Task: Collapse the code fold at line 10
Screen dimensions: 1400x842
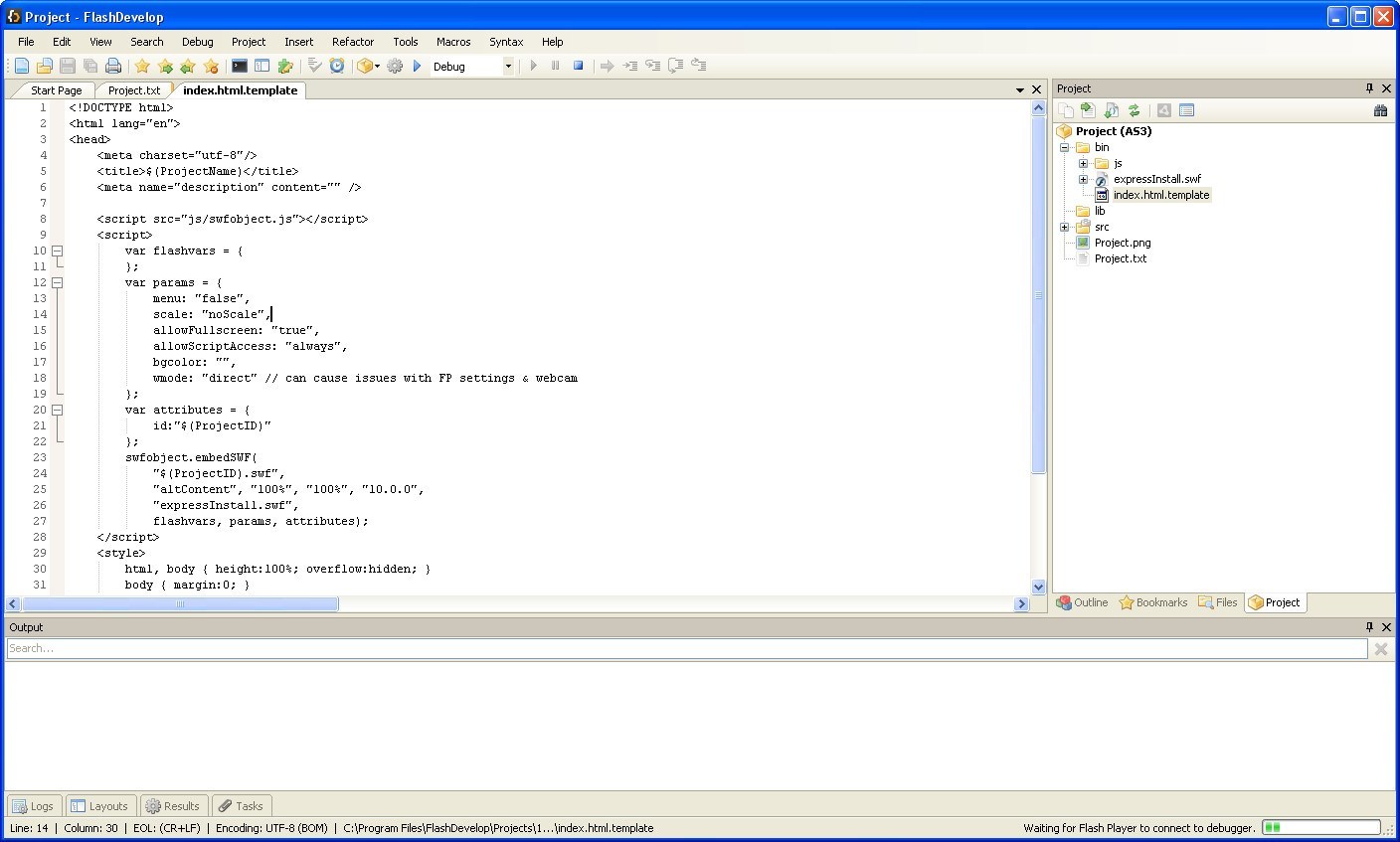Action: coord(58,251)
